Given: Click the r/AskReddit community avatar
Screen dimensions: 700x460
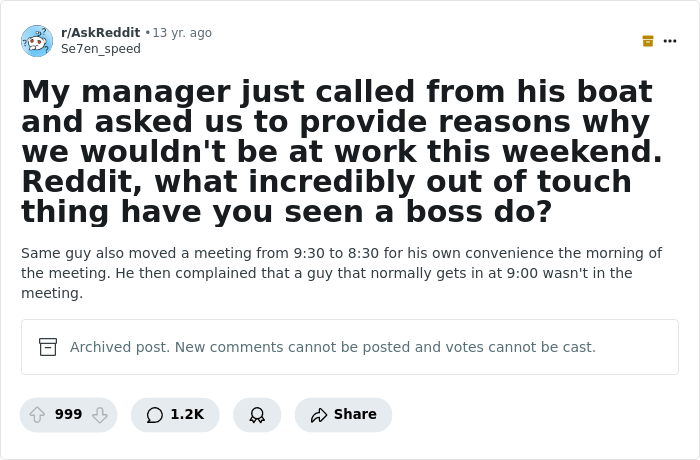Looking at the screenshot, I should [x=37, y=41].
